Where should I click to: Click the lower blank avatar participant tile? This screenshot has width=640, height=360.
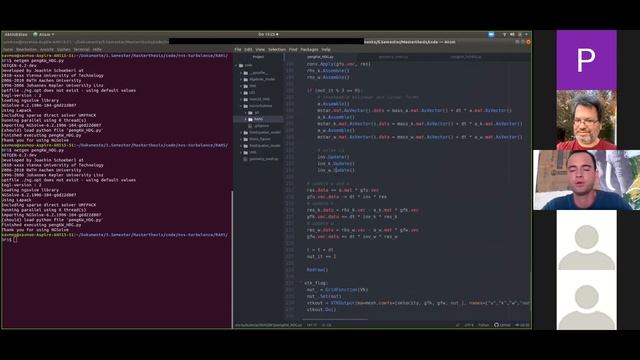point(587,300)
